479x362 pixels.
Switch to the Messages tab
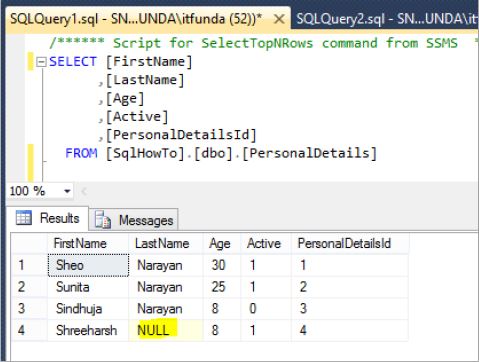pos(134,220)
